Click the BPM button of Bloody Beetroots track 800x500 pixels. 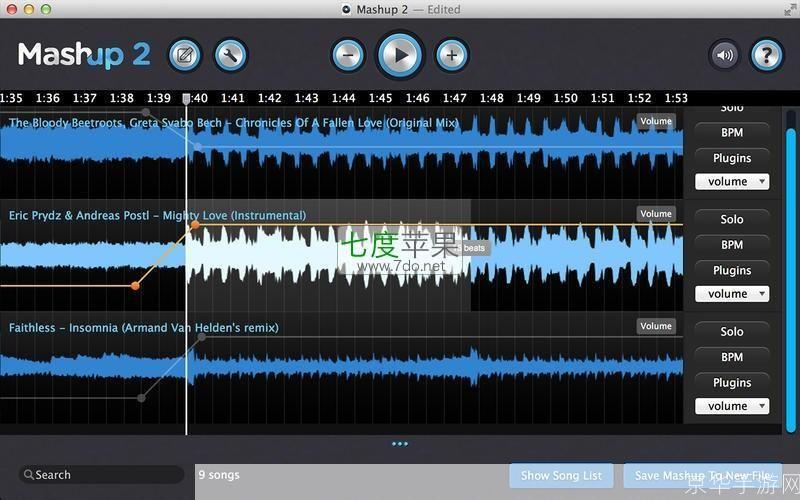click(732, 133)
